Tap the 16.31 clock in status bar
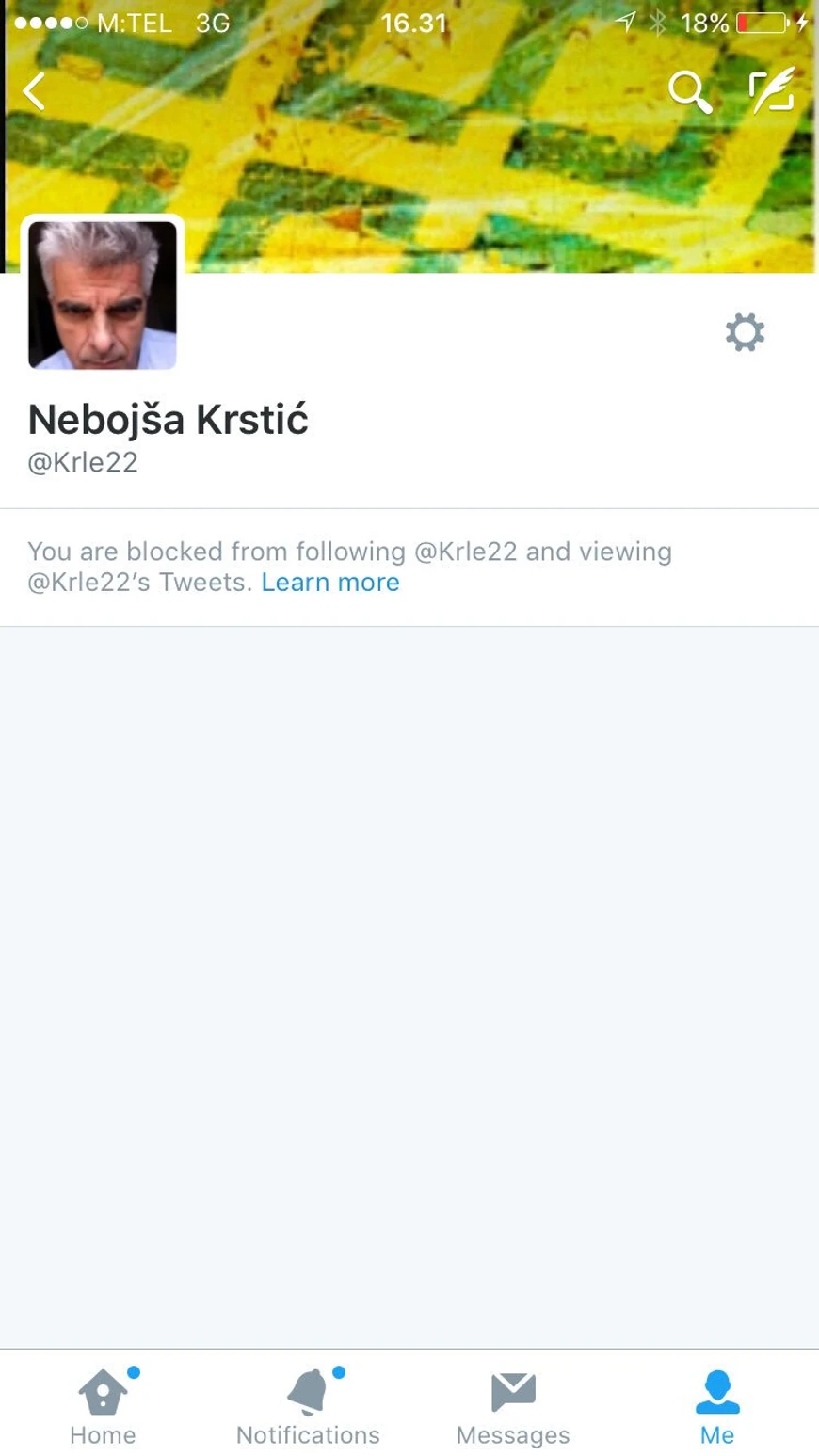This screenshot has height=1456, width=819. (413, 23)
